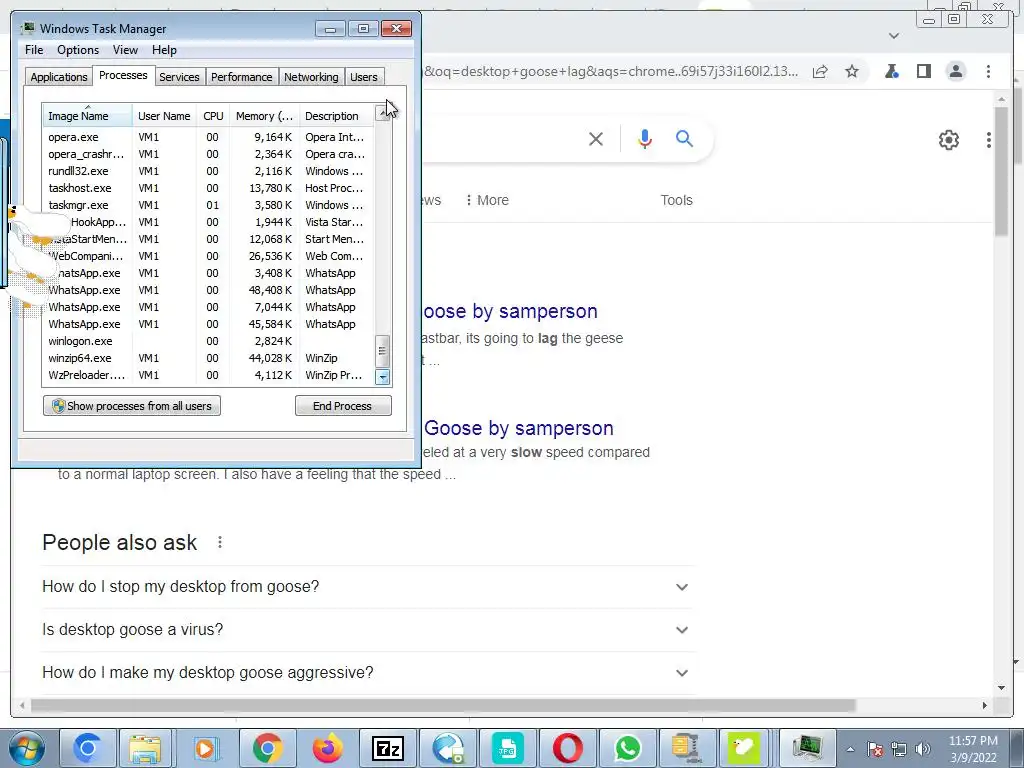The height and width of the screenshot is (768, 1024).
Task: Open the File menu in Task Manager
Action: [34, 50]
